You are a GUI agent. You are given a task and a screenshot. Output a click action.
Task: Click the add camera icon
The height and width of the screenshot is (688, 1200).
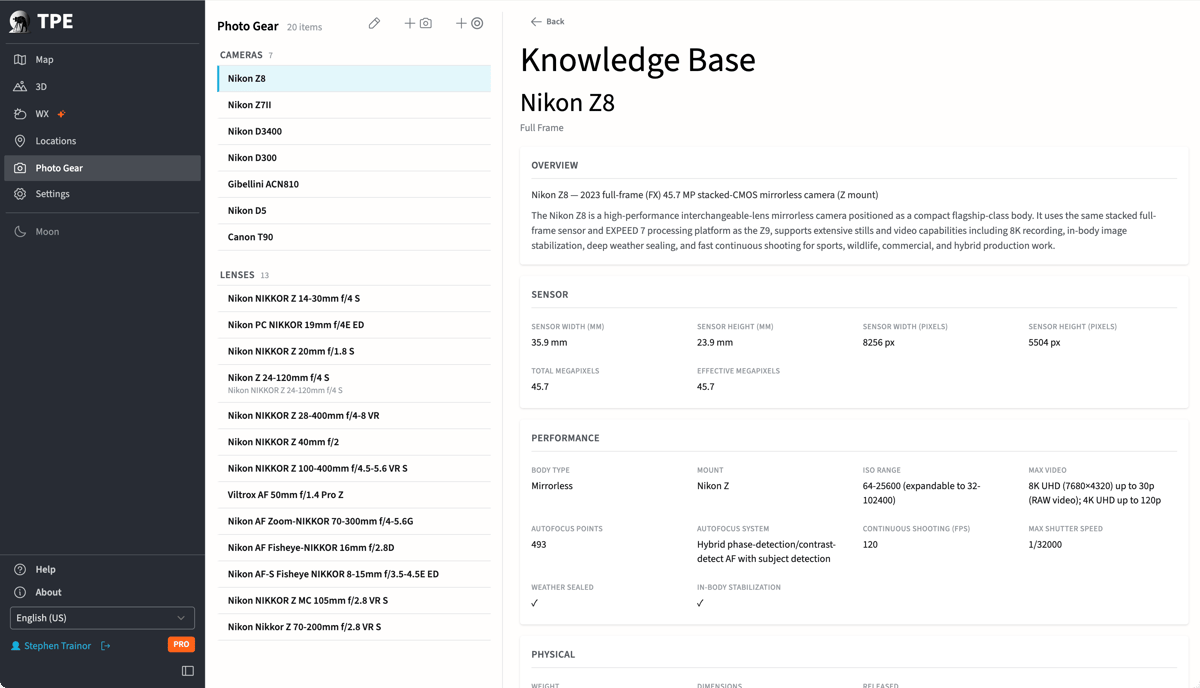419,23
